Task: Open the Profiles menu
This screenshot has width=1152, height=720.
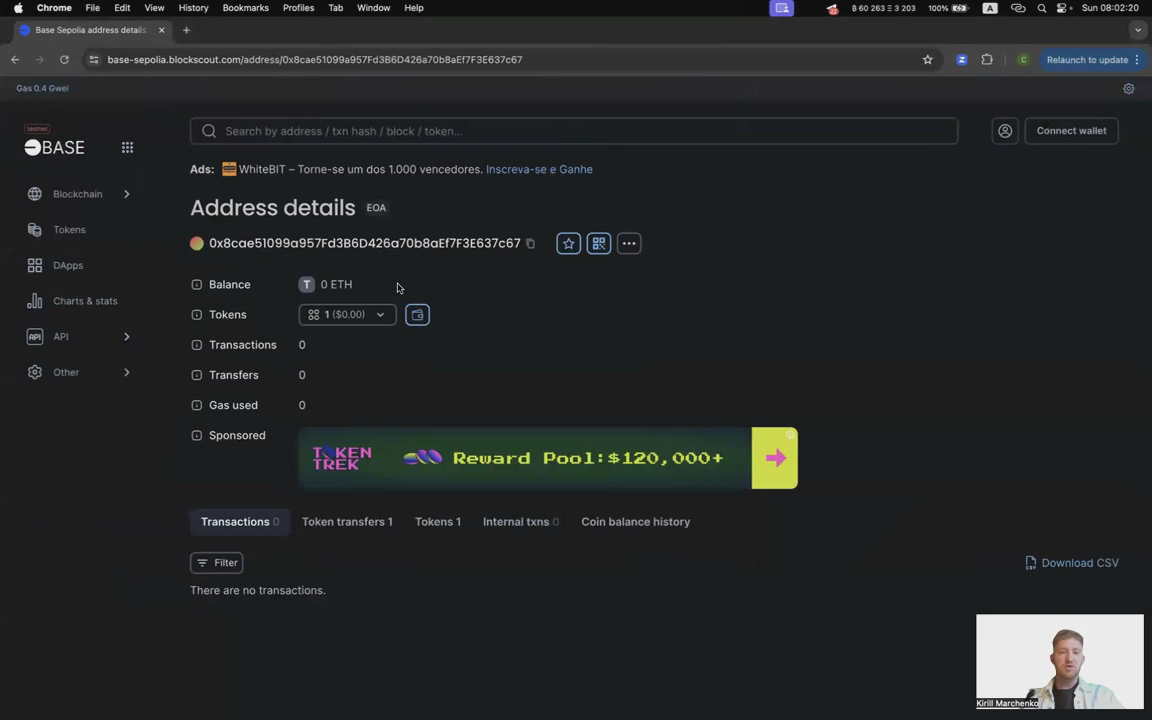Action: click(x=298, y=8)
